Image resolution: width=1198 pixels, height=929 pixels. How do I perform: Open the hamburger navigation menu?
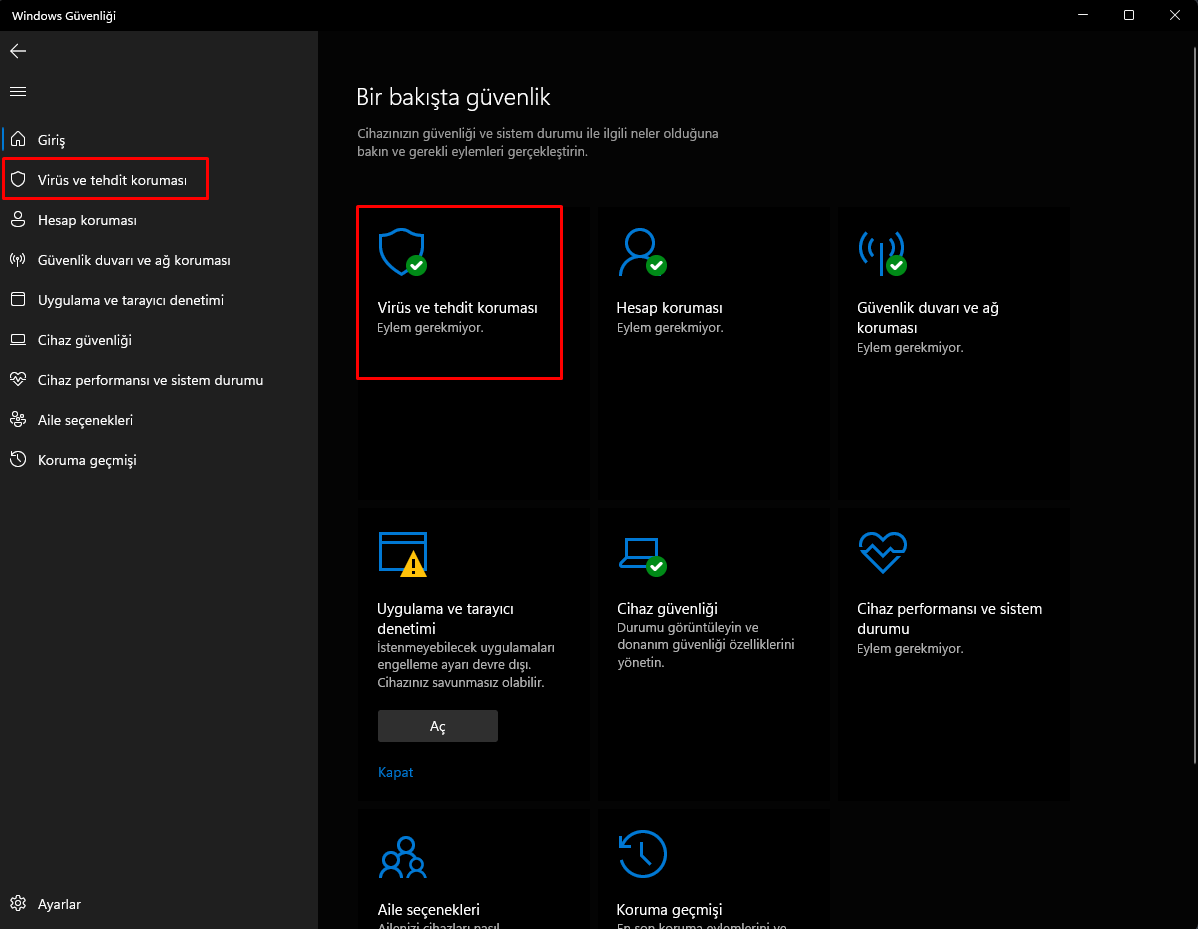tap(18, 92)
